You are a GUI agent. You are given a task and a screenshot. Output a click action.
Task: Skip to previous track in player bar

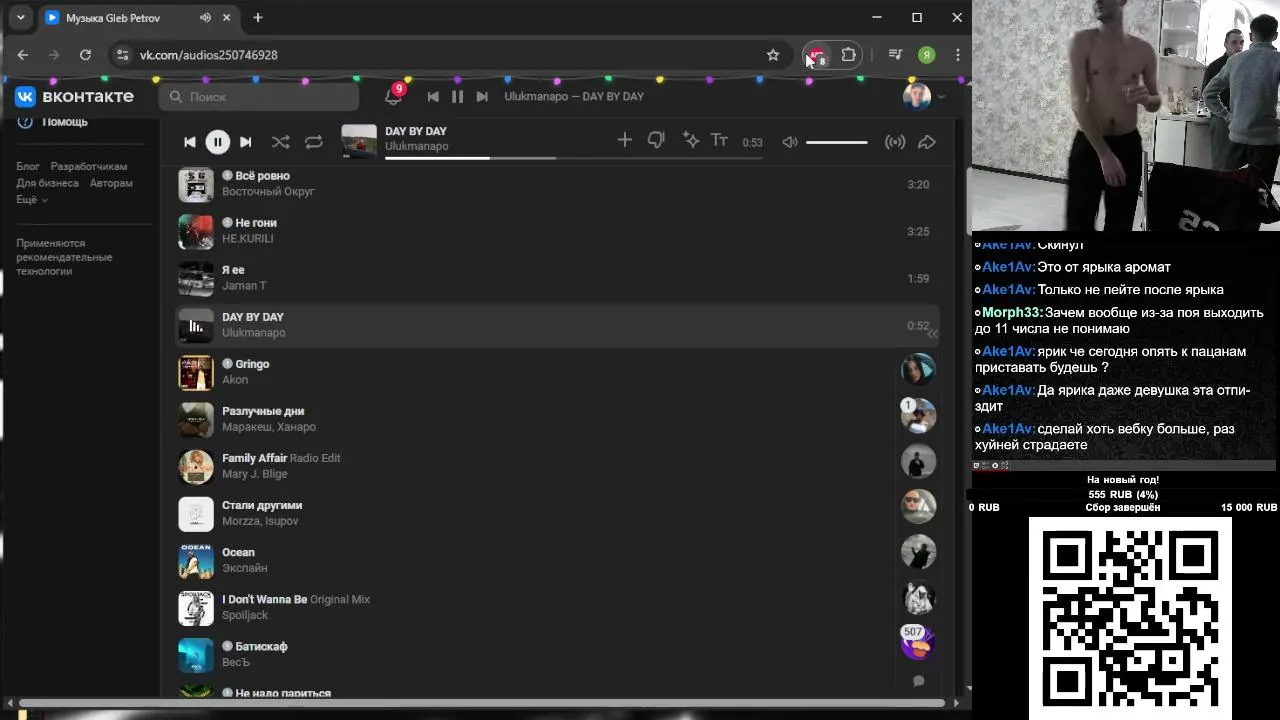pyautogui.click(x=190, y=142)
